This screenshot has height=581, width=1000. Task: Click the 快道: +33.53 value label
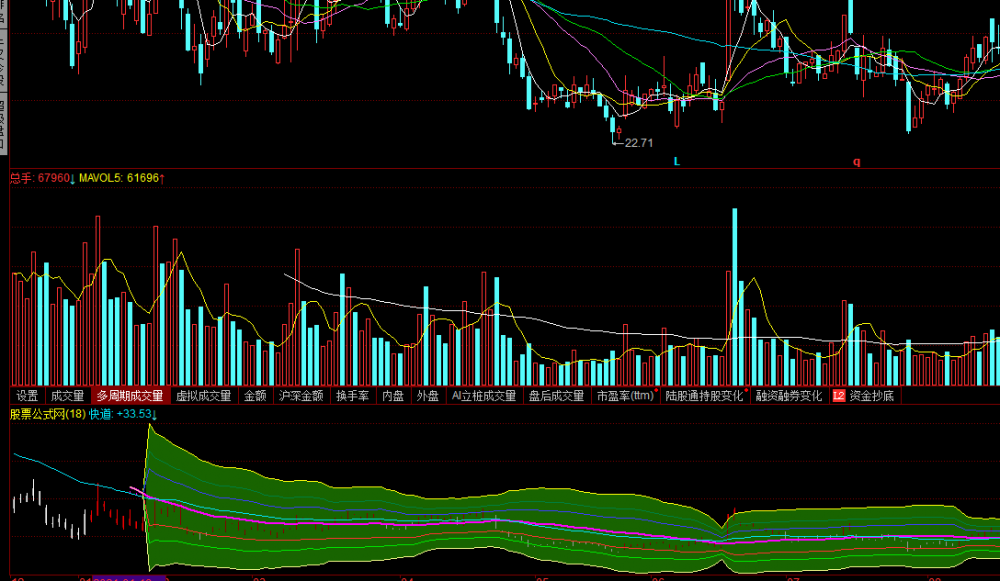tap(123, 414)
